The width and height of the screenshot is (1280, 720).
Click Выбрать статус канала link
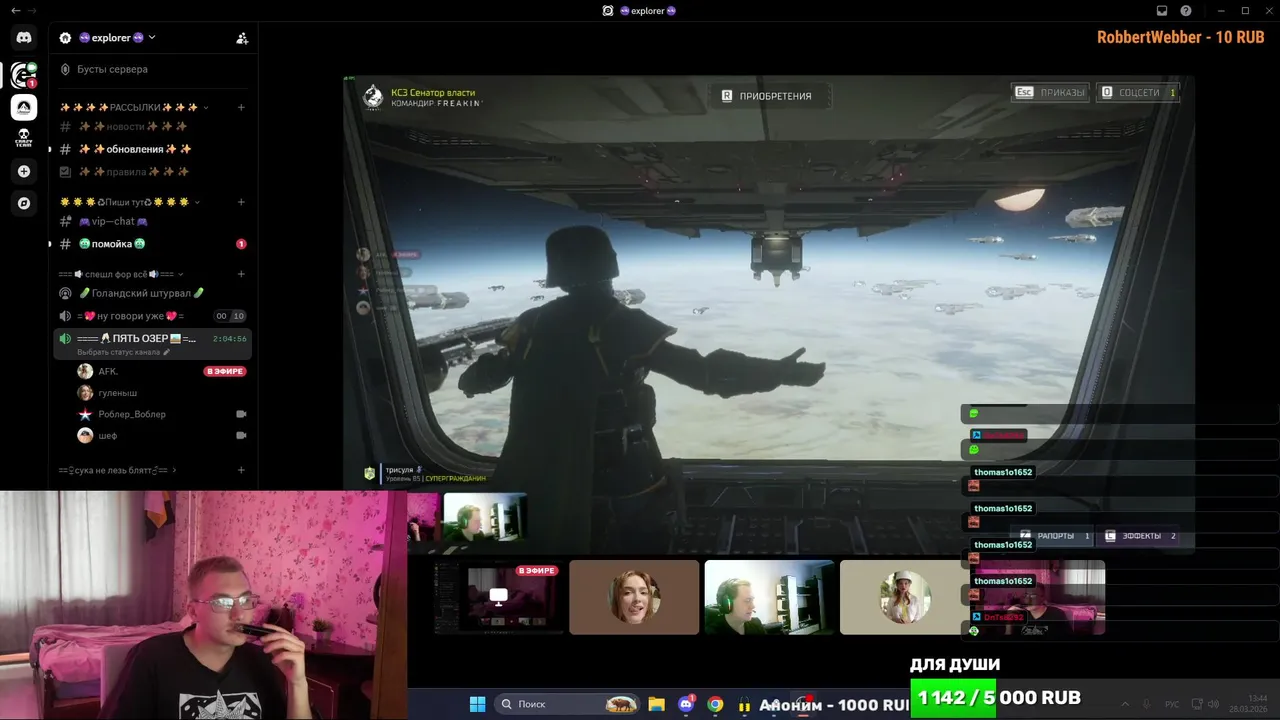click(x=118, y=352)
